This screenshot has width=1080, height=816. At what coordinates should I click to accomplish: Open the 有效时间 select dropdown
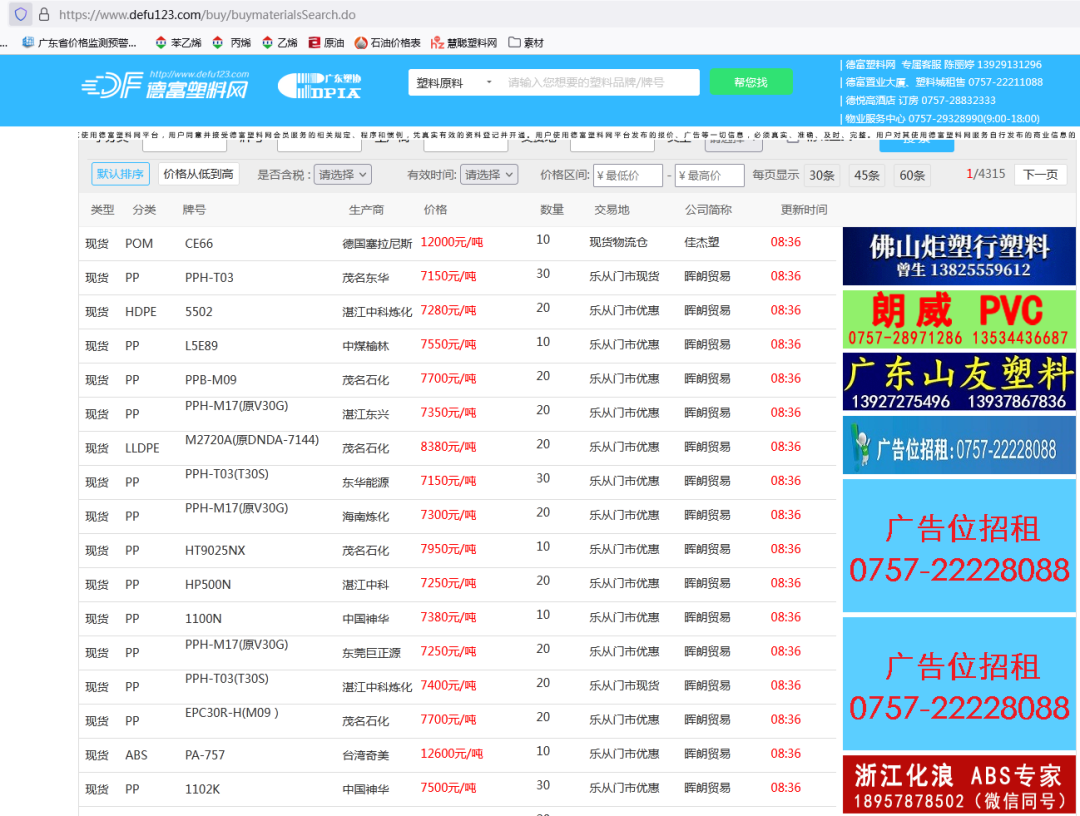[489, 175]
